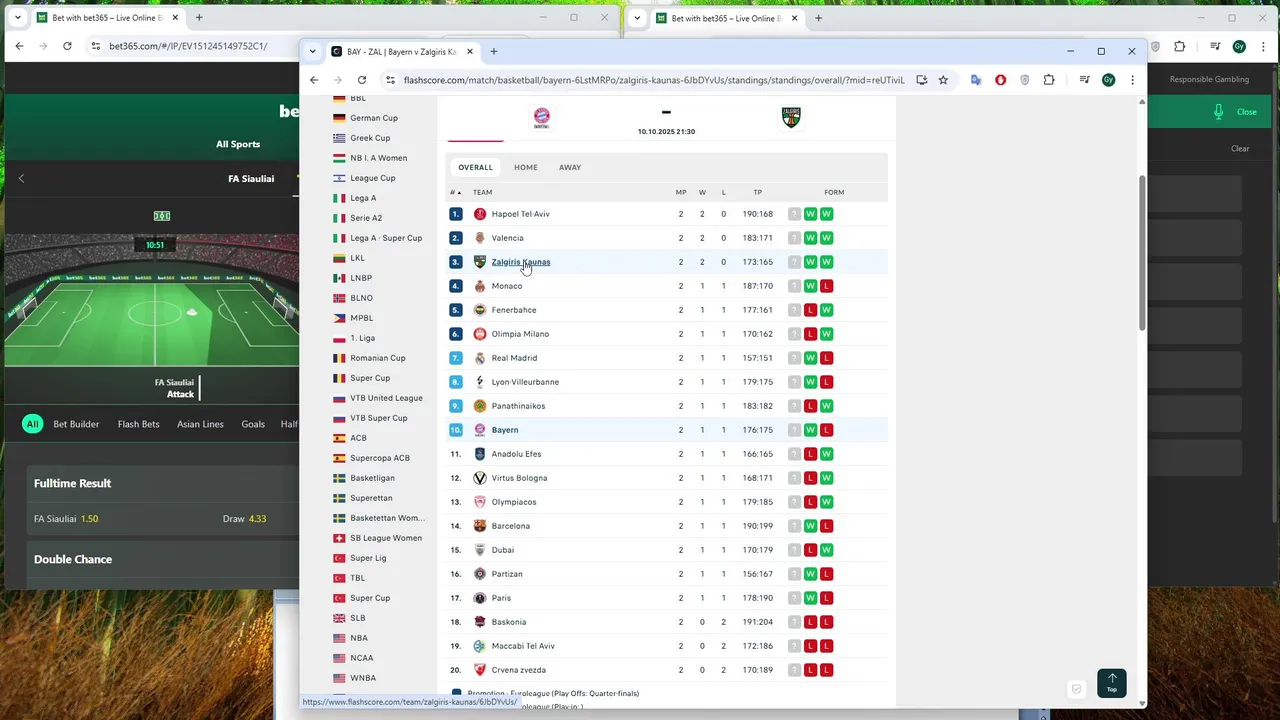Click install app icon in Flashscore address bar
Viewport: 1280px width, 720px height.
tap(921, 80)
